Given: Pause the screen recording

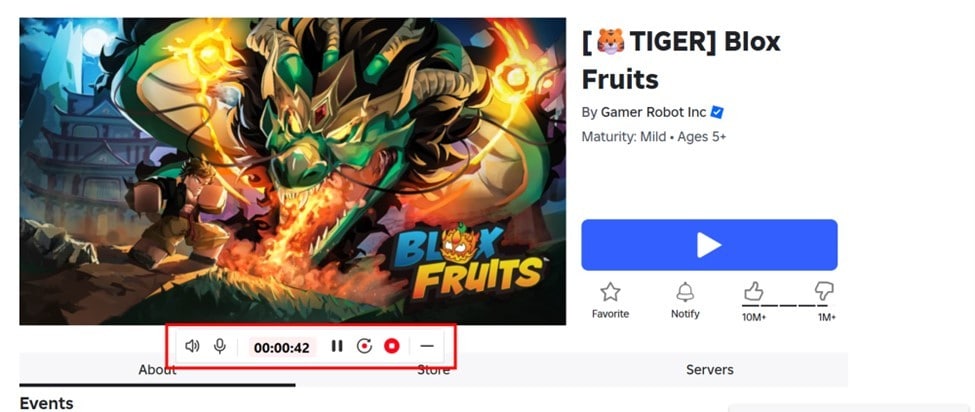Looking at the screenshot, I should click(x=337, y=346).
